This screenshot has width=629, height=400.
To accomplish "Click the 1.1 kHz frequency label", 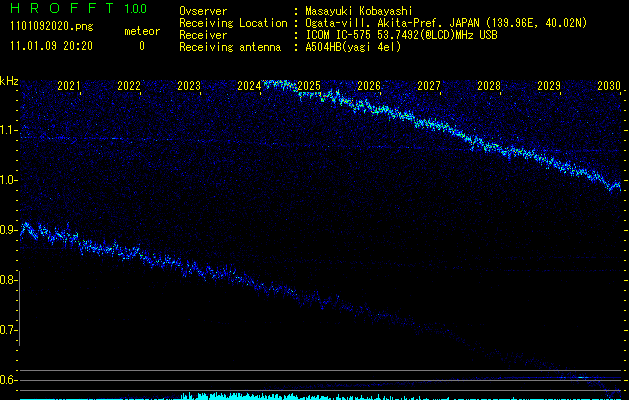I will click(x=8, y=130).
